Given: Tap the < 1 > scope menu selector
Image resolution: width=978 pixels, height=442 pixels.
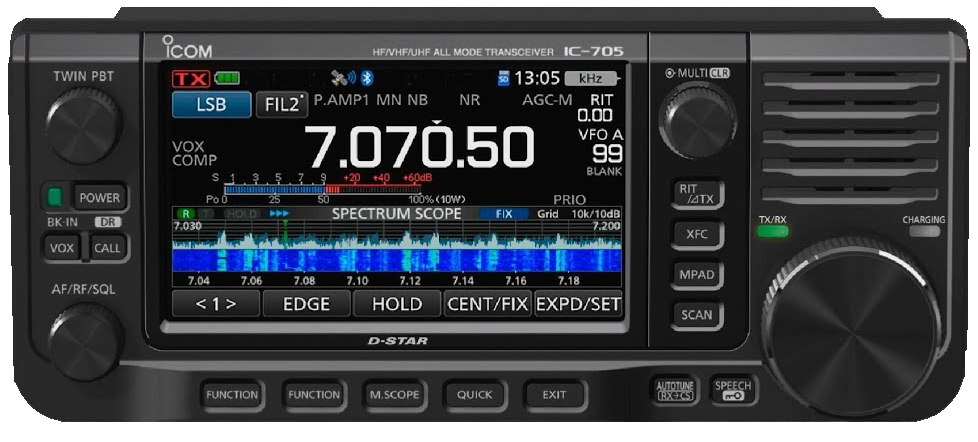Looking at the screenshot, I should 216,304.
